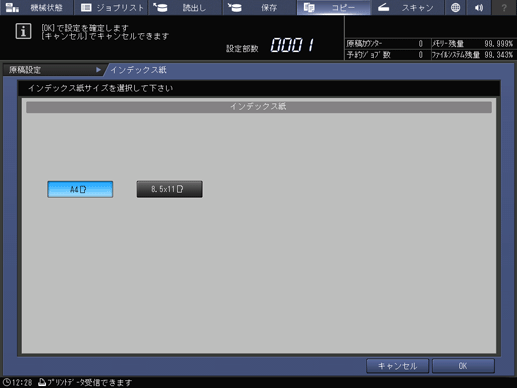Click the printer data status icon
The height and width of the screenshot is (388, 517).
(x=42, y=382)
